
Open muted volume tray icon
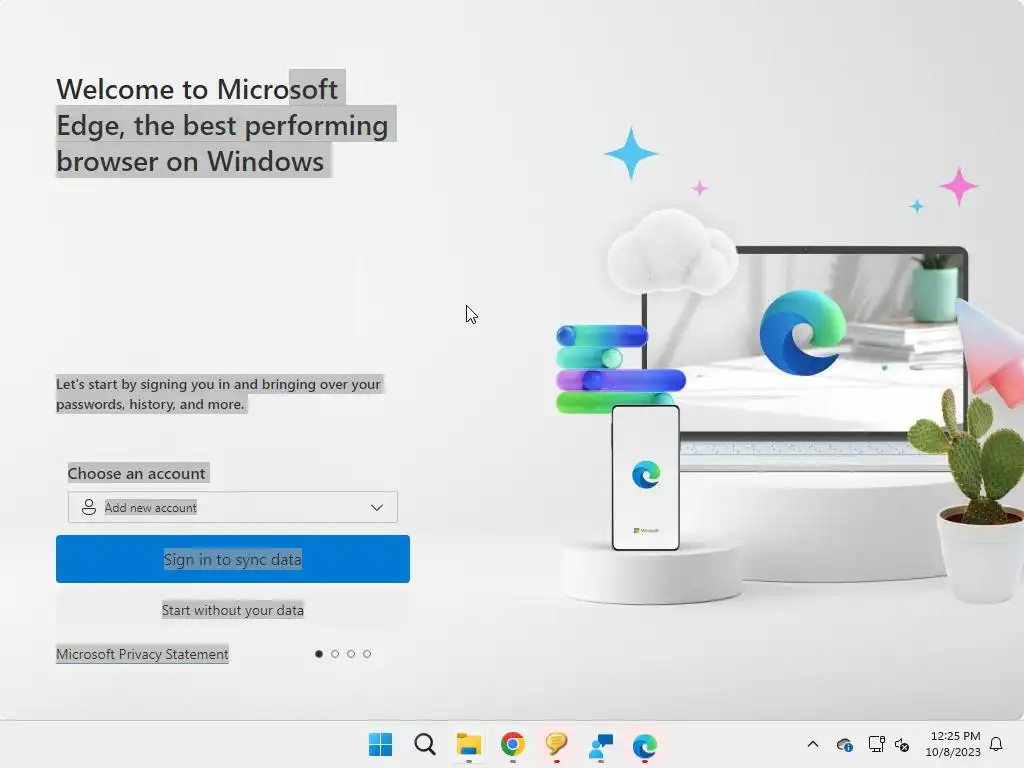(902, 744)
